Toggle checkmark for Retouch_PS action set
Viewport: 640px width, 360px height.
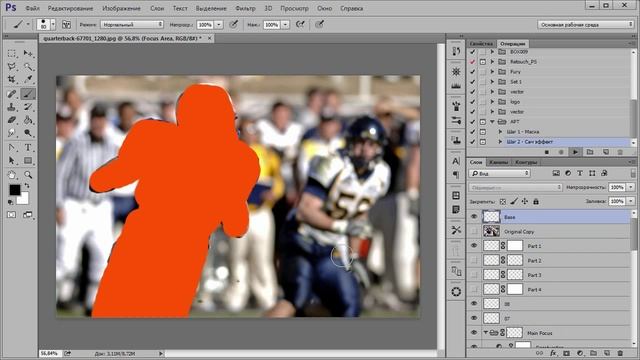point(473,62)
